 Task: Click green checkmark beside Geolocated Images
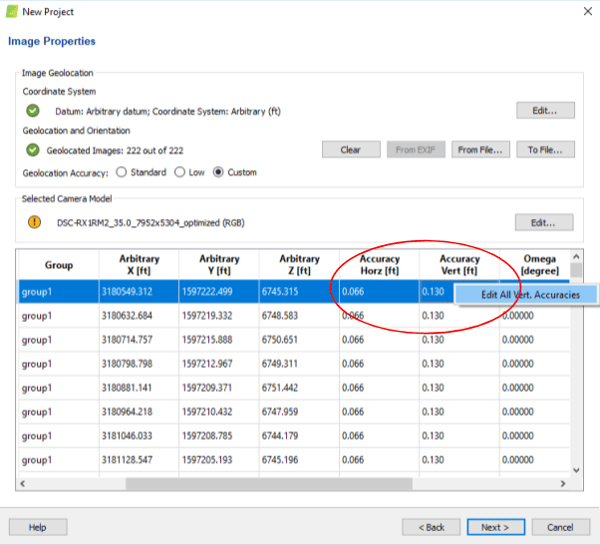[x=33, y=150]
